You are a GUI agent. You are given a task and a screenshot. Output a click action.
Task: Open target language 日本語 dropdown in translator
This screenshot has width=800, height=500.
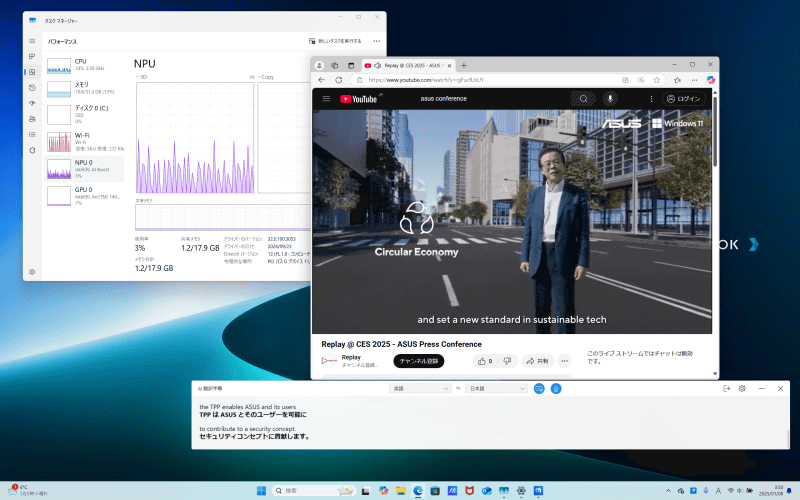496,389
